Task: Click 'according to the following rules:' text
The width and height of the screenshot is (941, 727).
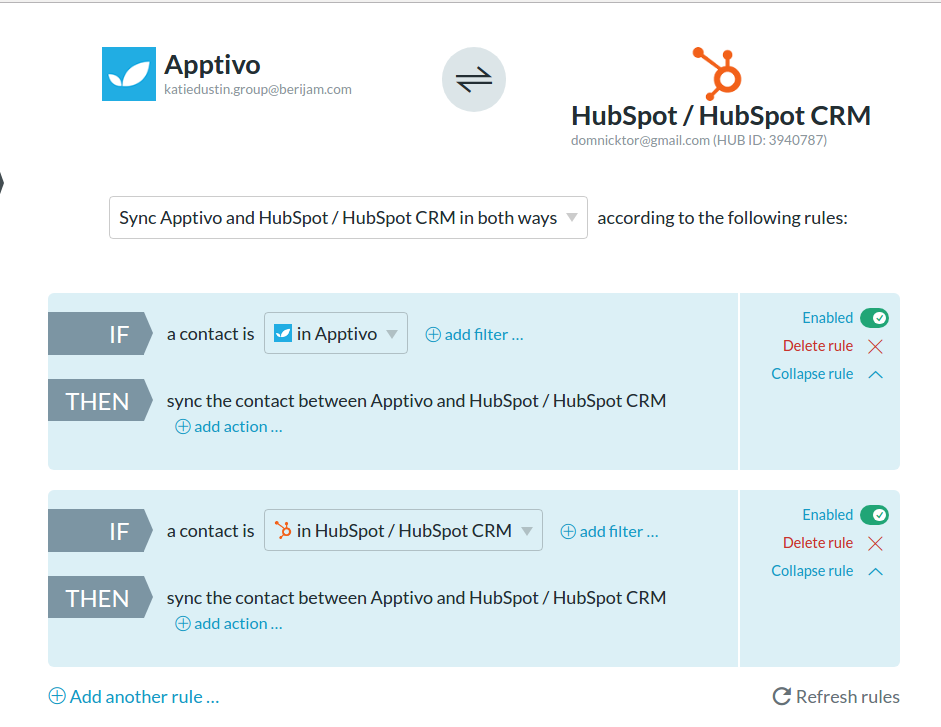Action: point(723,217)
